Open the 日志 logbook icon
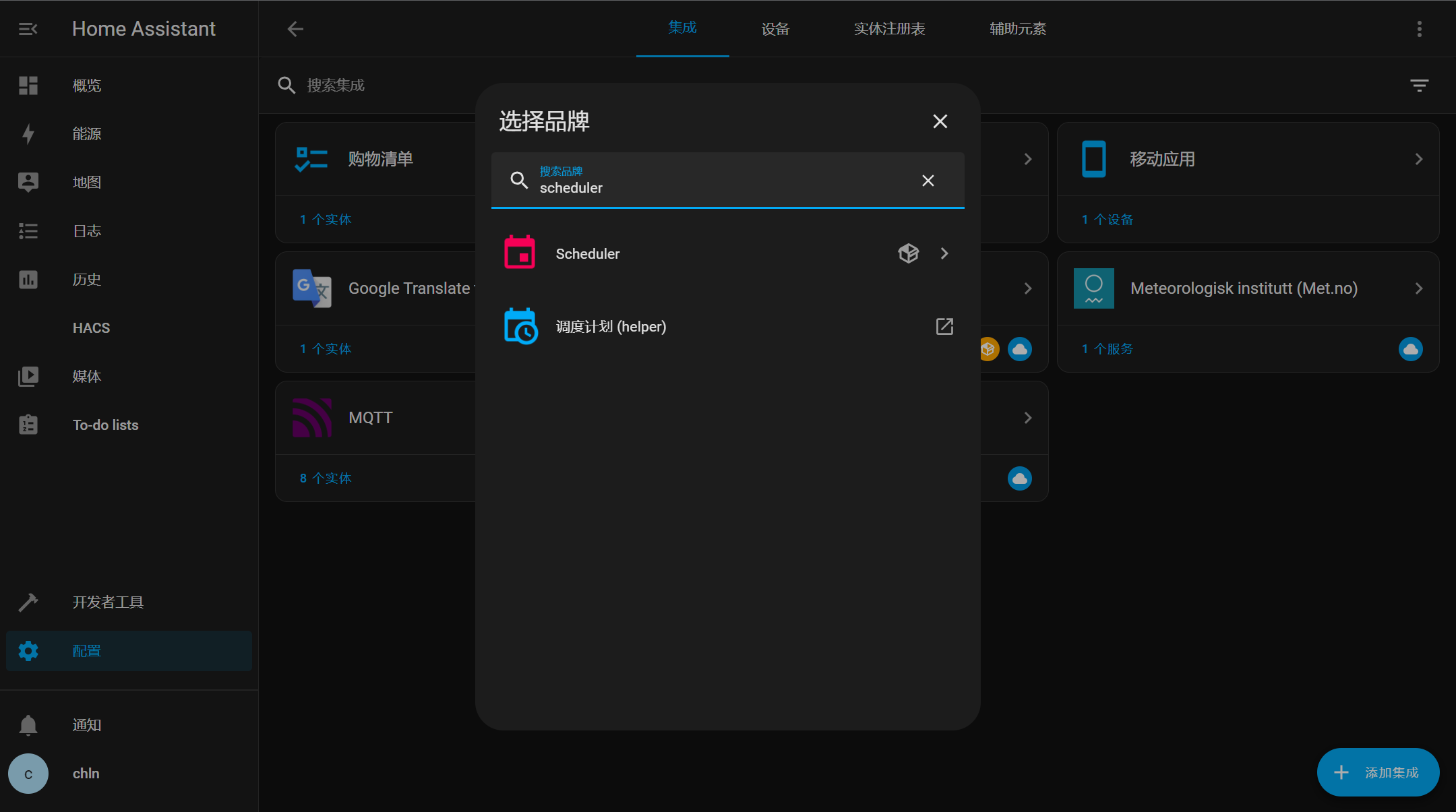Image resolution: width=1456 pixels, height=812 pixels. click(x=28, y=231)
